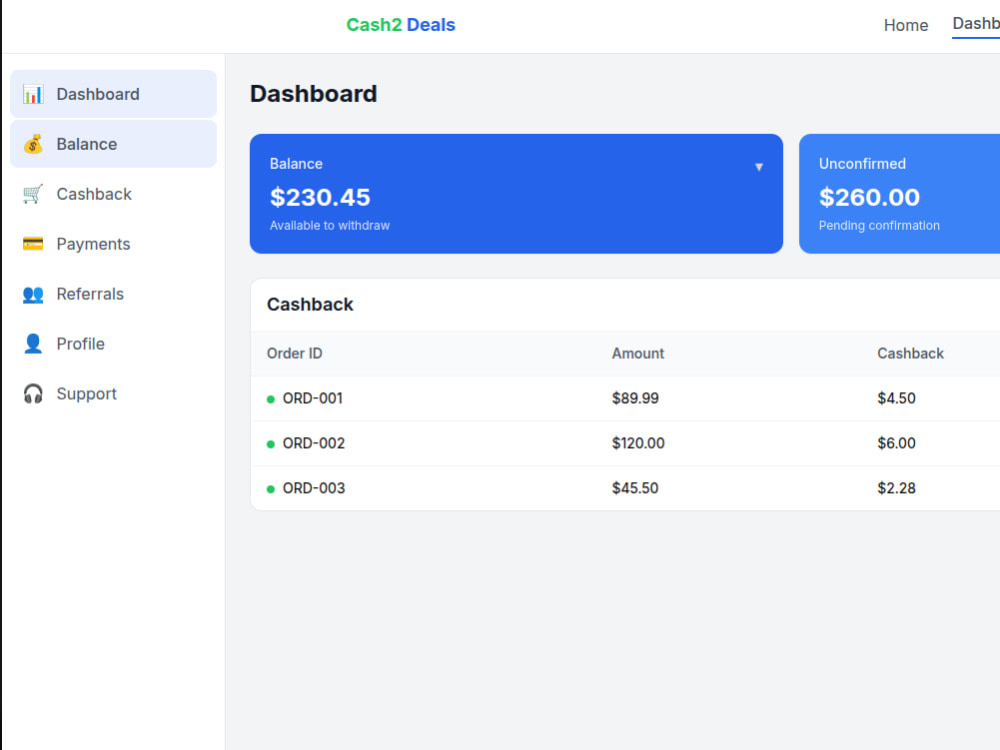Select order ORD-001
This screenshot has width=1000, height=750.
[x=312, y=399]
